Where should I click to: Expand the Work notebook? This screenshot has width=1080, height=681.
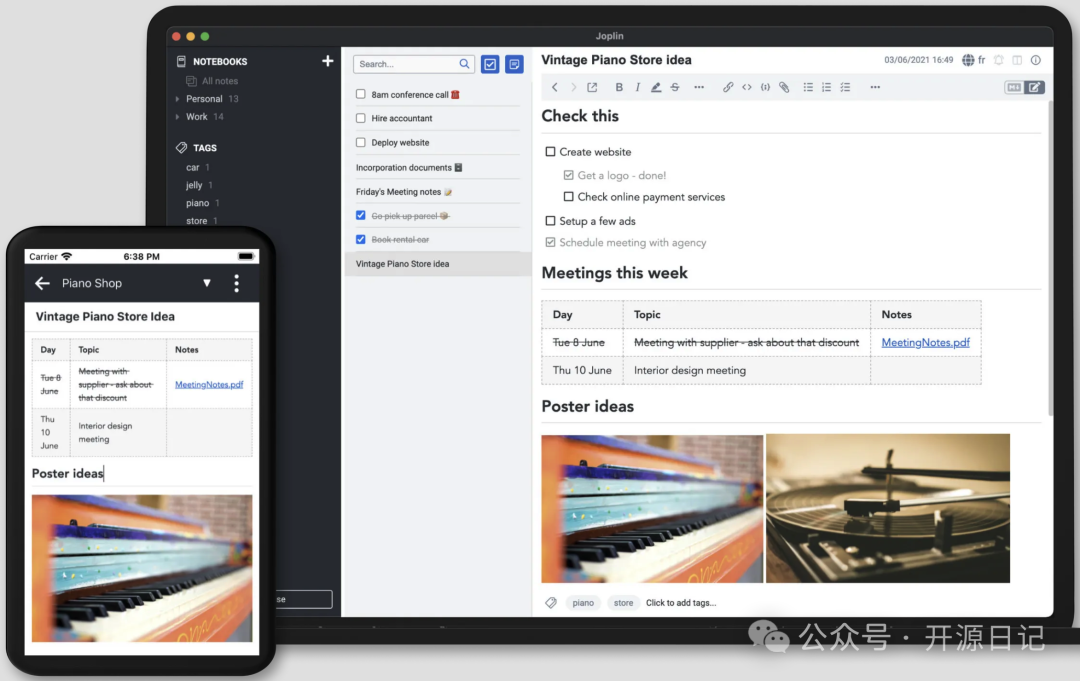click(178, 117)
